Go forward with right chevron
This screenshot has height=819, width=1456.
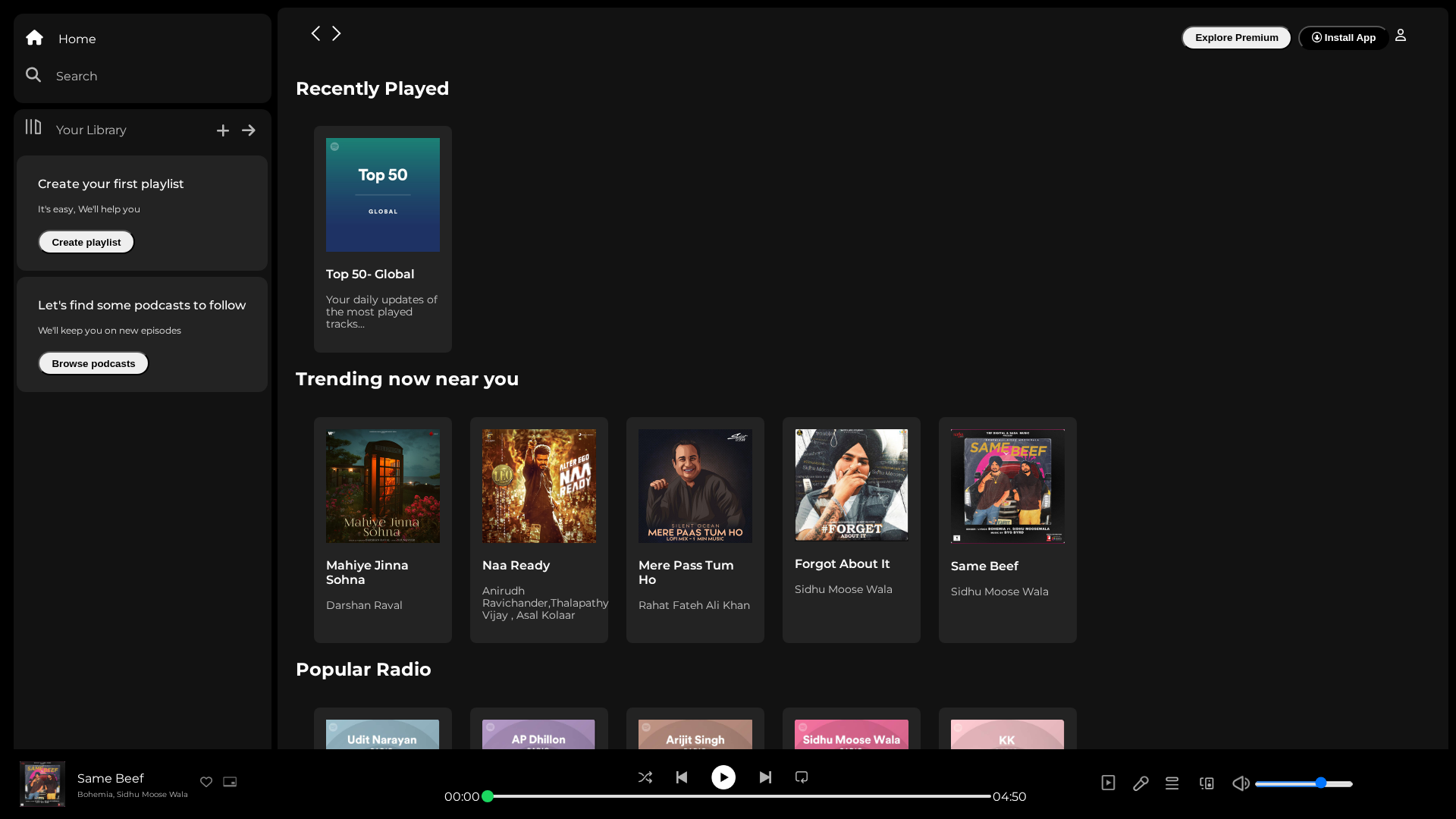[337, 33]
